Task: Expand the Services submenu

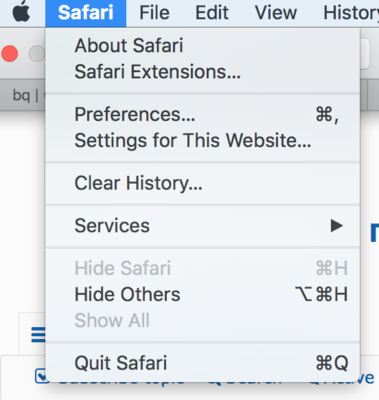Action: (203, 226)
